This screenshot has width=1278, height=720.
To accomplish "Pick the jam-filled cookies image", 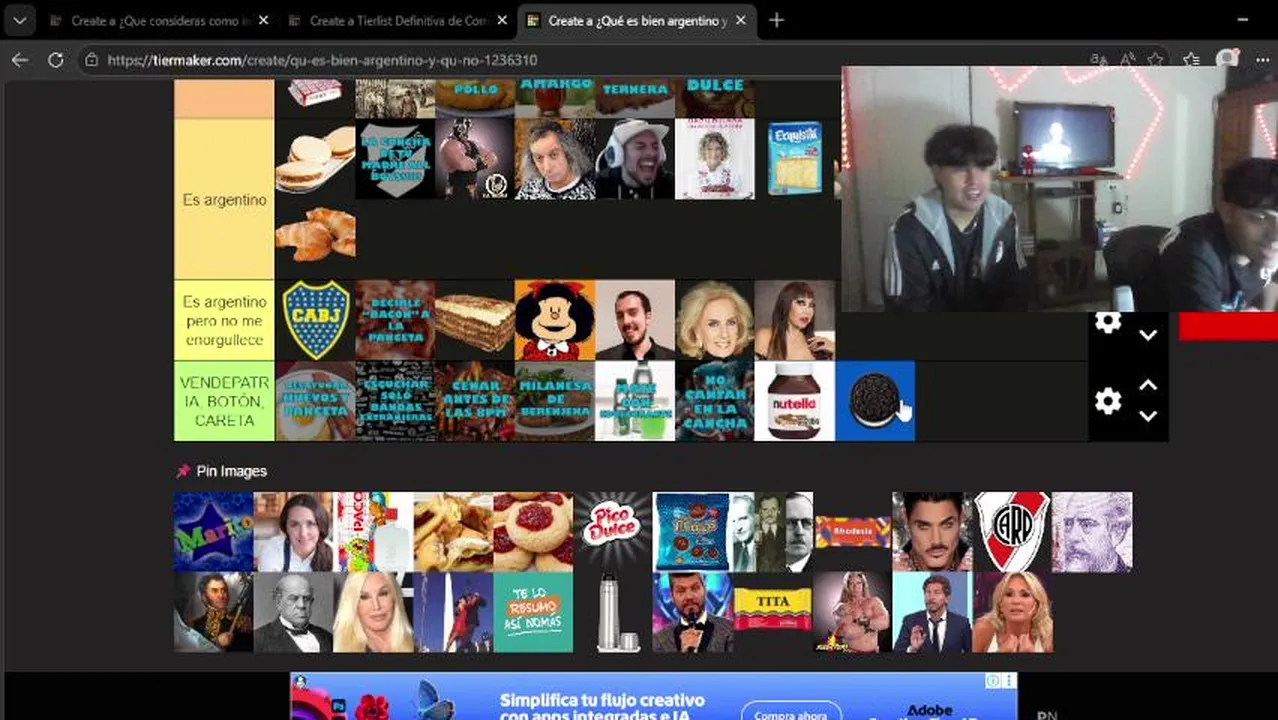I will (533, 531).
